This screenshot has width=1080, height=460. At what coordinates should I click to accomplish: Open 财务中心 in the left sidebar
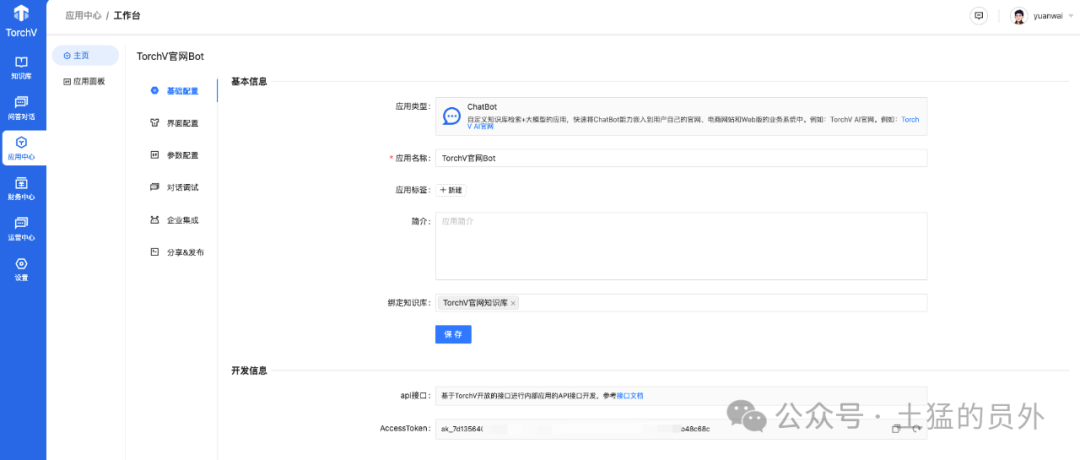pos(21,189)
